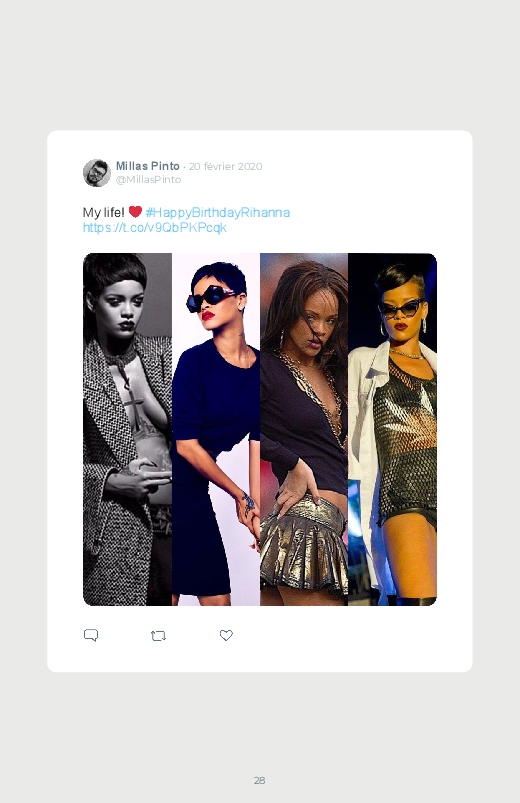Click the page number 28
Viewport: 520px width, 803px height.
[x=260, y=780]
